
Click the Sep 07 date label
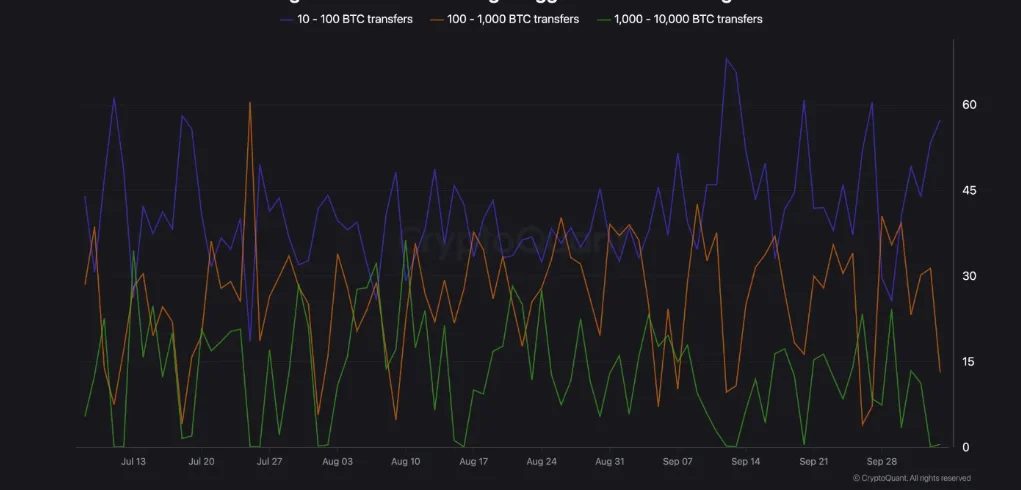pos(678,462)
